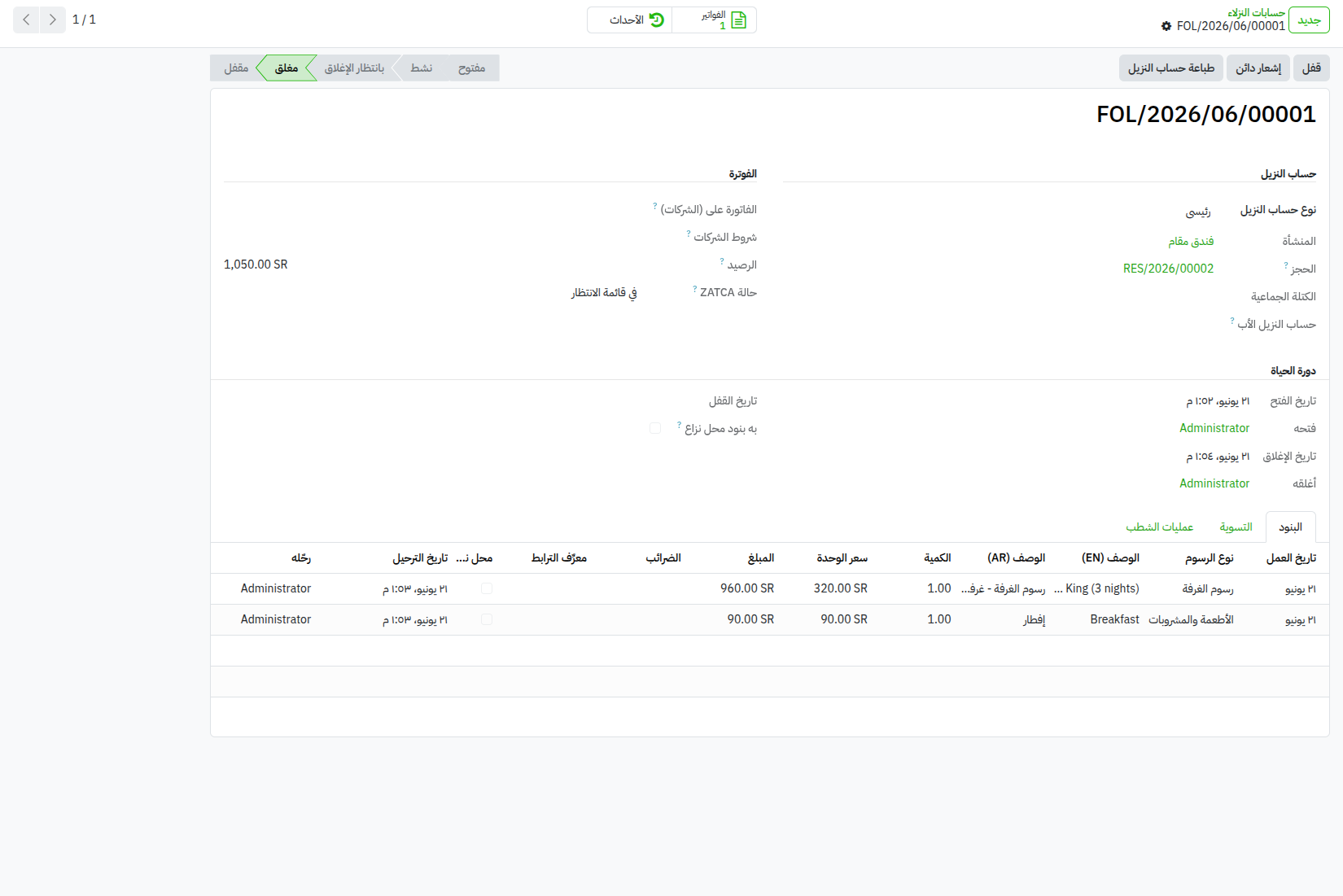Toggle dispute checkbox on Breakfast row

point(487,619)
